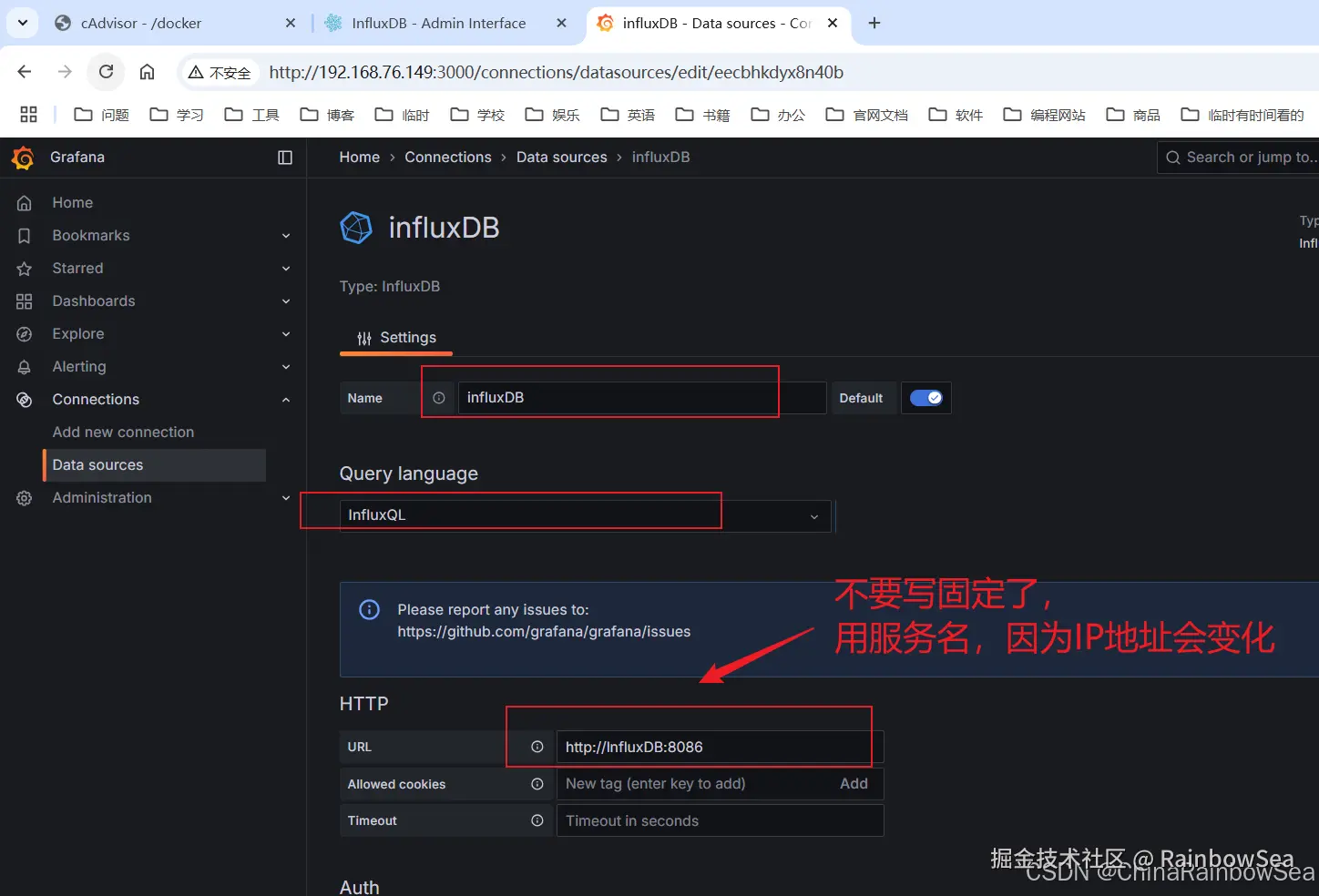Open the 编程网站 bookmarks folder
This screenshot has width=1319, height=896.
(x=1045, y=115)
